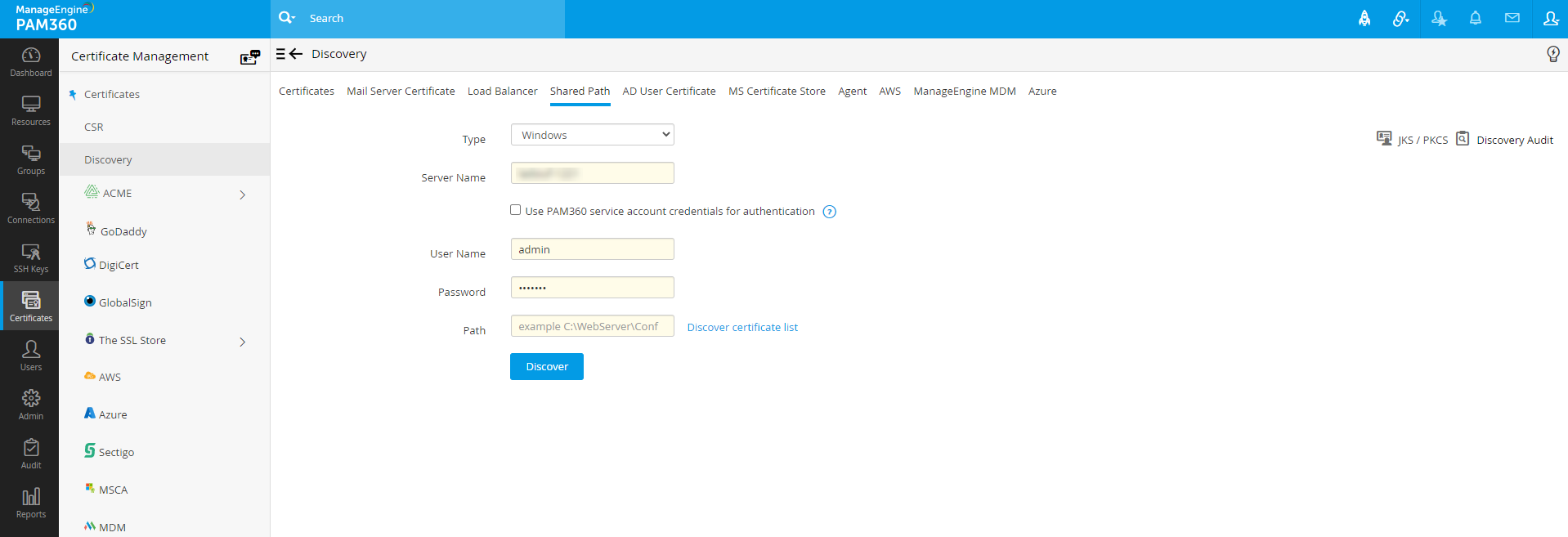Go to Groups in the sidebar
Screen dimensions: 1568x537
tap(30, 160)
